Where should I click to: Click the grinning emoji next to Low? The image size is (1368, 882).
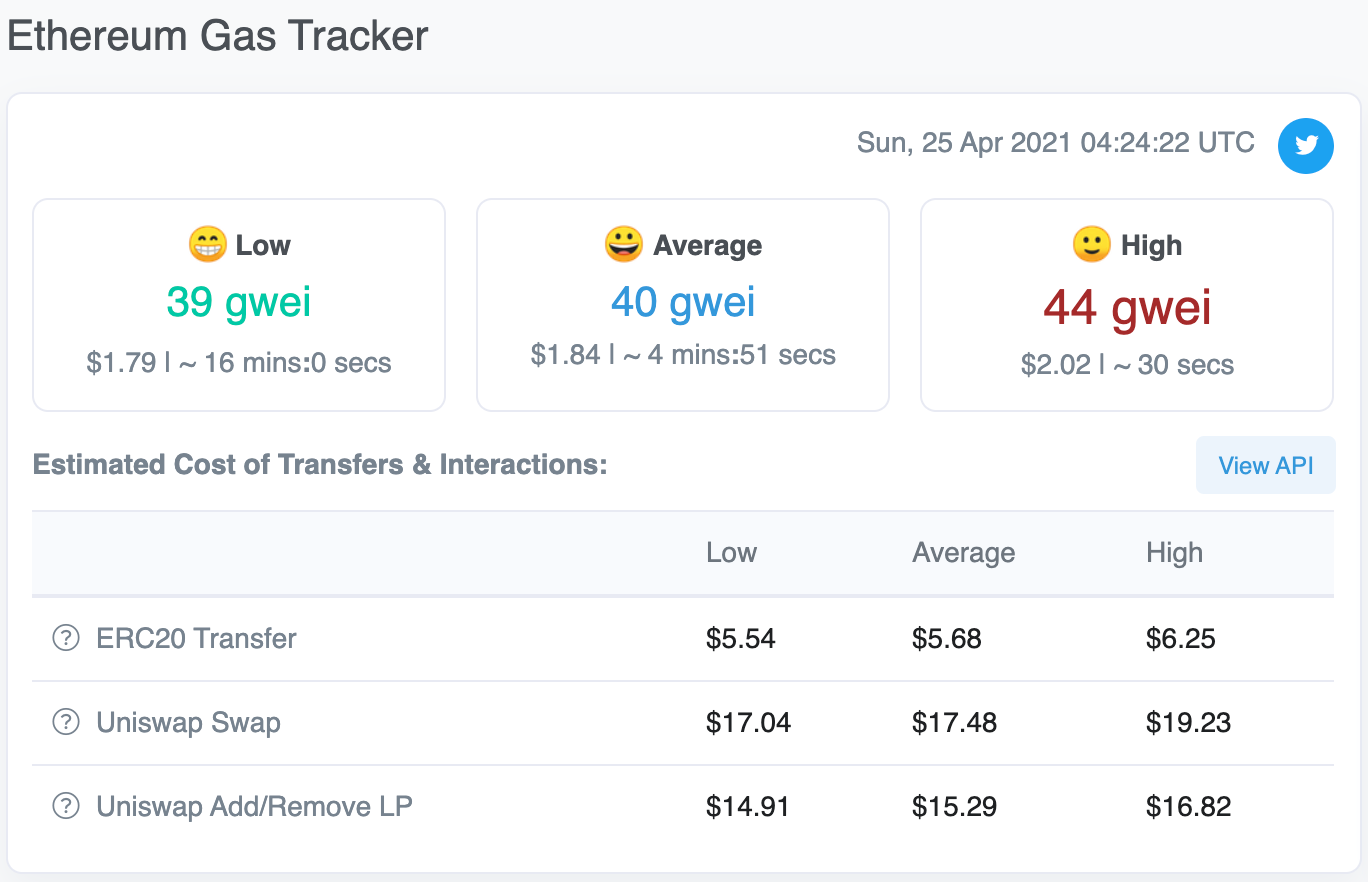click(207, 244)
